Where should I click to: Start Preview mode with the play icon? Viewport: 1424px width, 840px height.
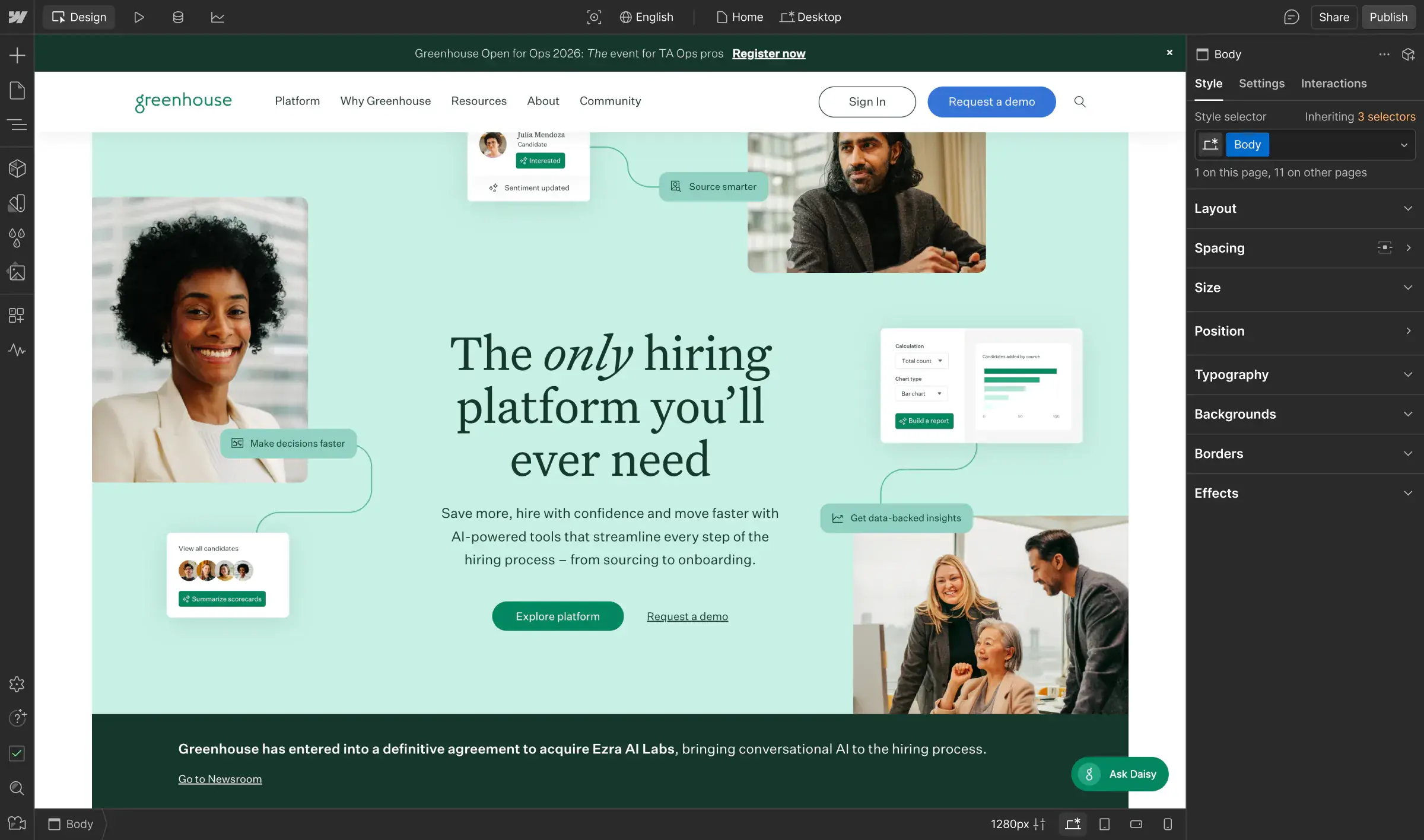[x=139, y=17]
